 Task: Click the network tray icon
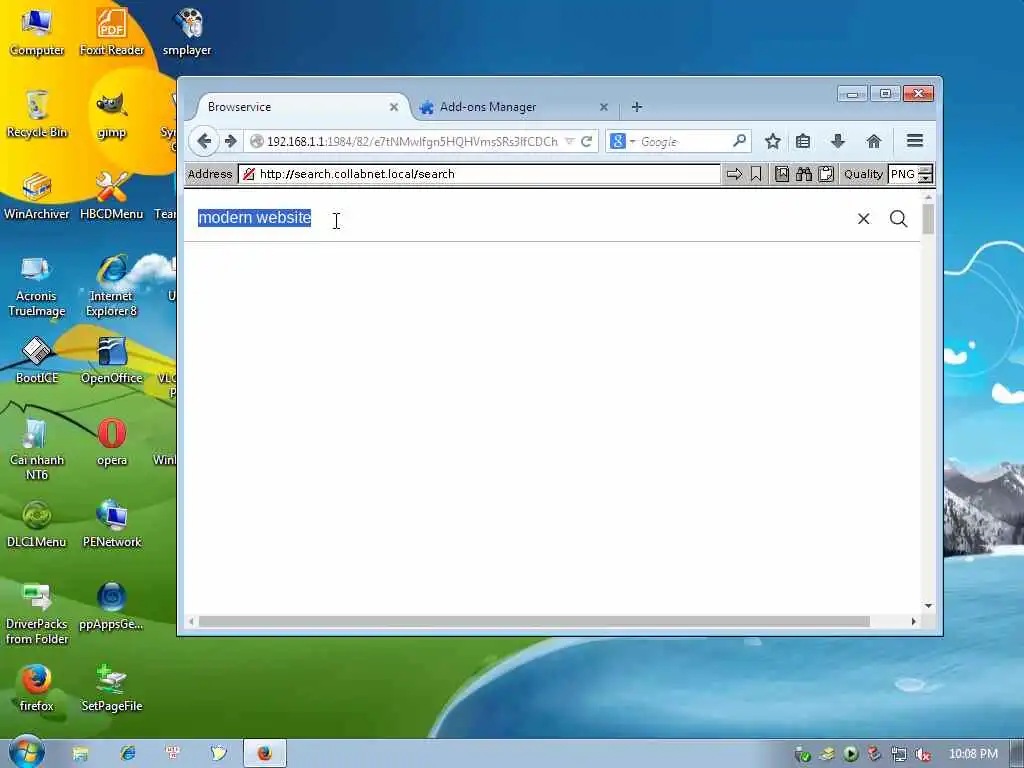pyautogui.click(x=899, y=754)
